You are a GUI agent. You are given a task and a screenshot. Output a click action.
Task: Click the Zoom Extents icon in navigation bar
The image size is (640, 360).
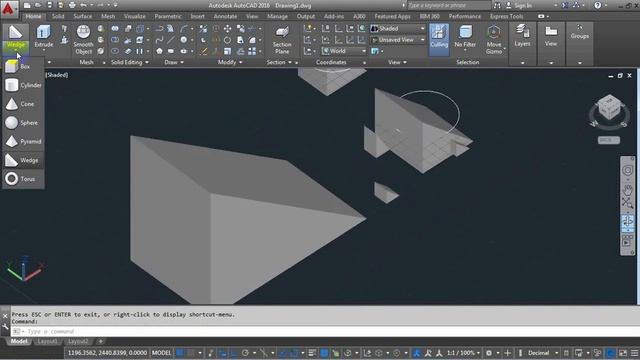[627, 202]
